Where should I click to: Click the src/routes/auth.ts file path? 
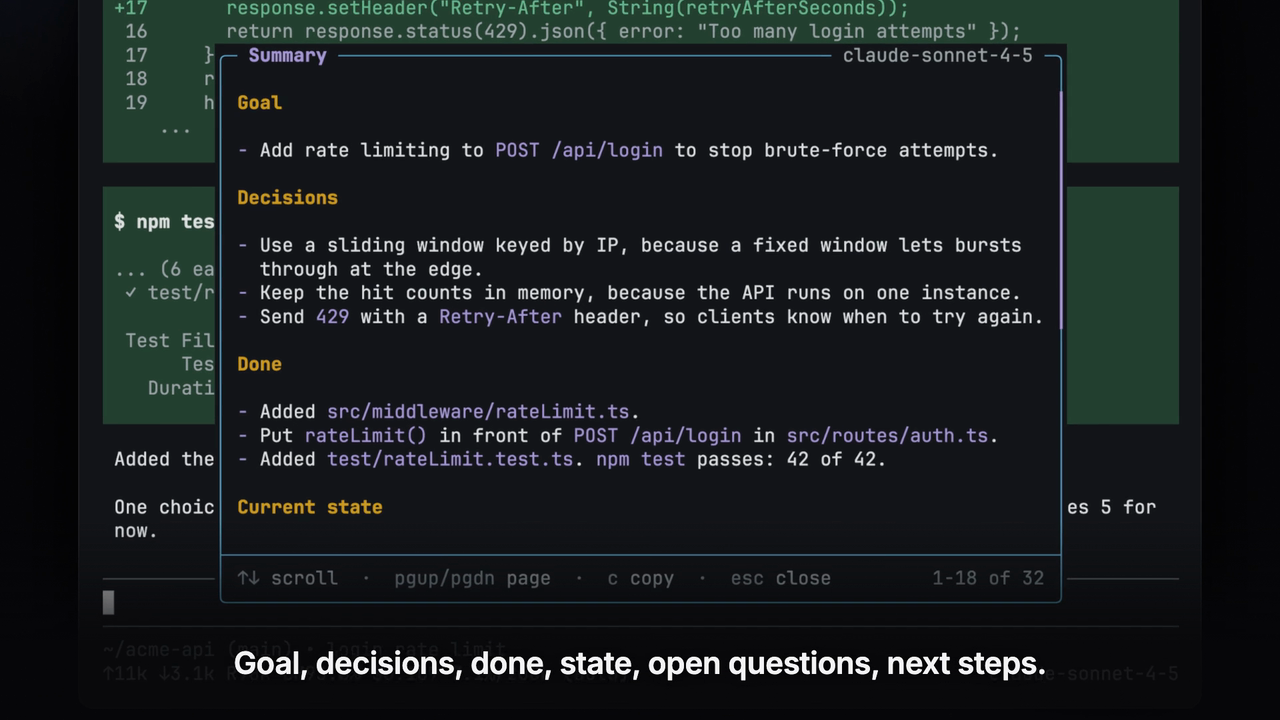pyautogui.click(x=887, y=436)
